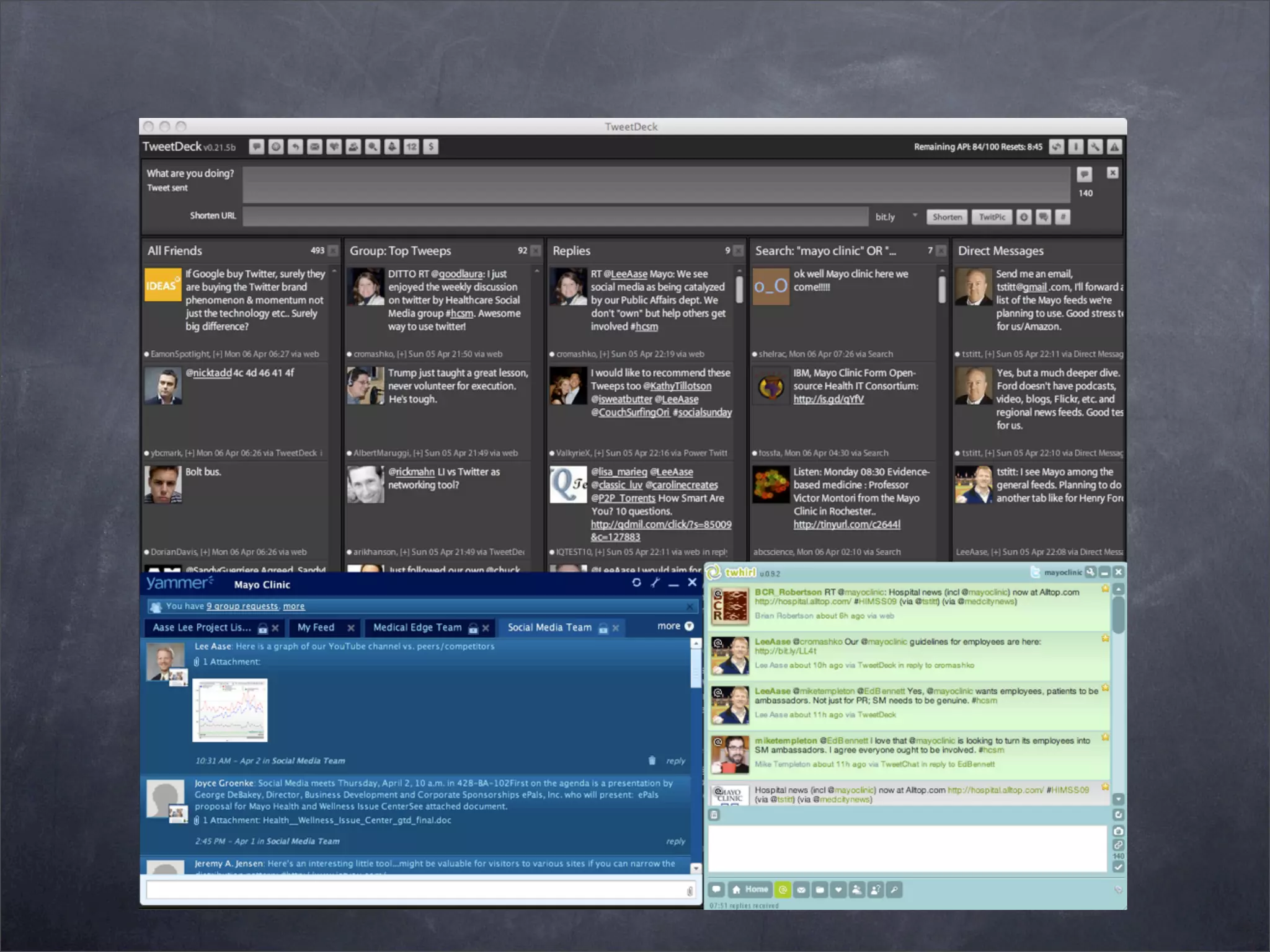Click the twhirl favorites heart icon
The width and height of the screenshot is (1270, 952).
point(838,889)
